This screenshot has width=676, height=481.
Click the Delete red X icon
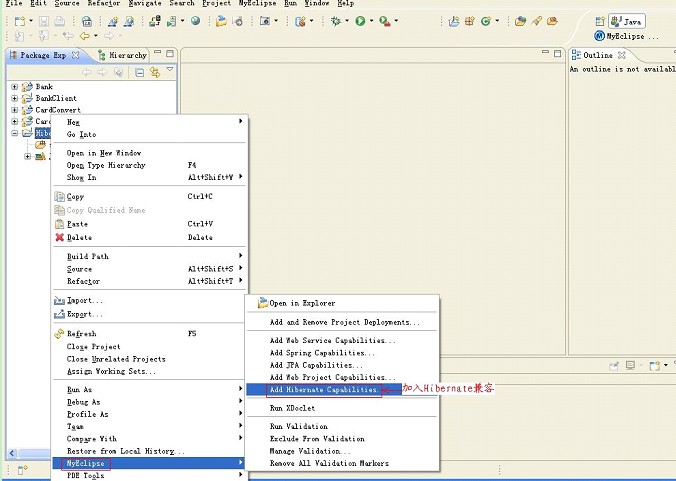[x=59, y=237]
